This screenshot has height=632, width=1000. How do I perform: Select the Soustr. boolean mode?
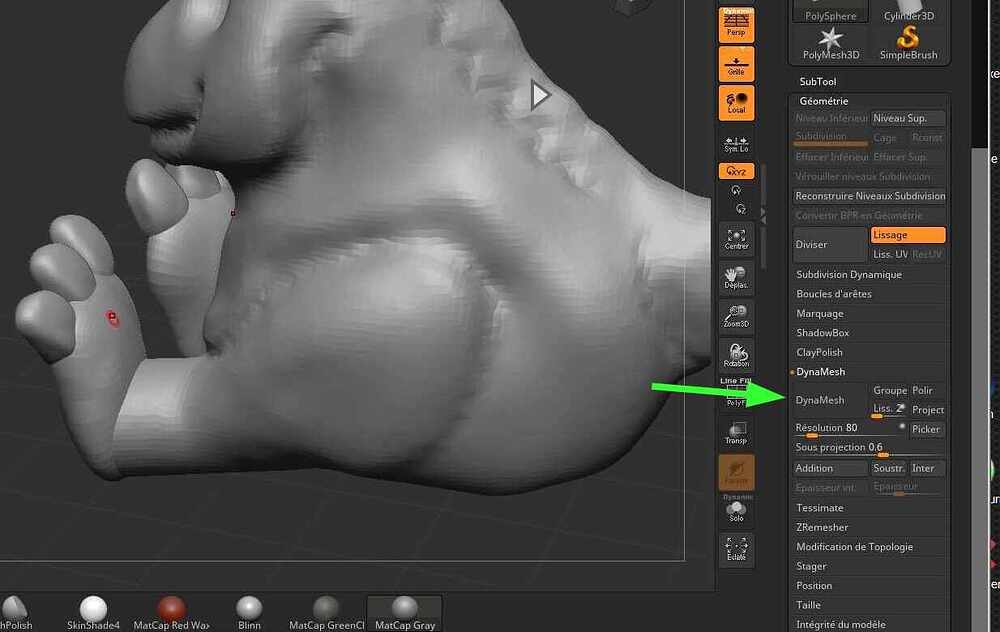890,468
